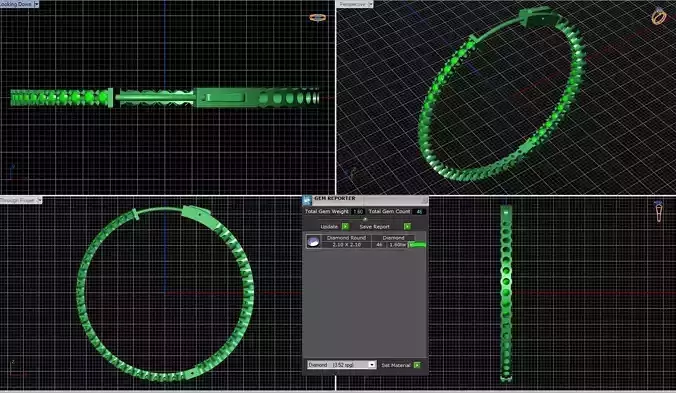676x393 pixels.
Task: Click the Gem Reporter title bar
Action: click(x=366, y=200)
